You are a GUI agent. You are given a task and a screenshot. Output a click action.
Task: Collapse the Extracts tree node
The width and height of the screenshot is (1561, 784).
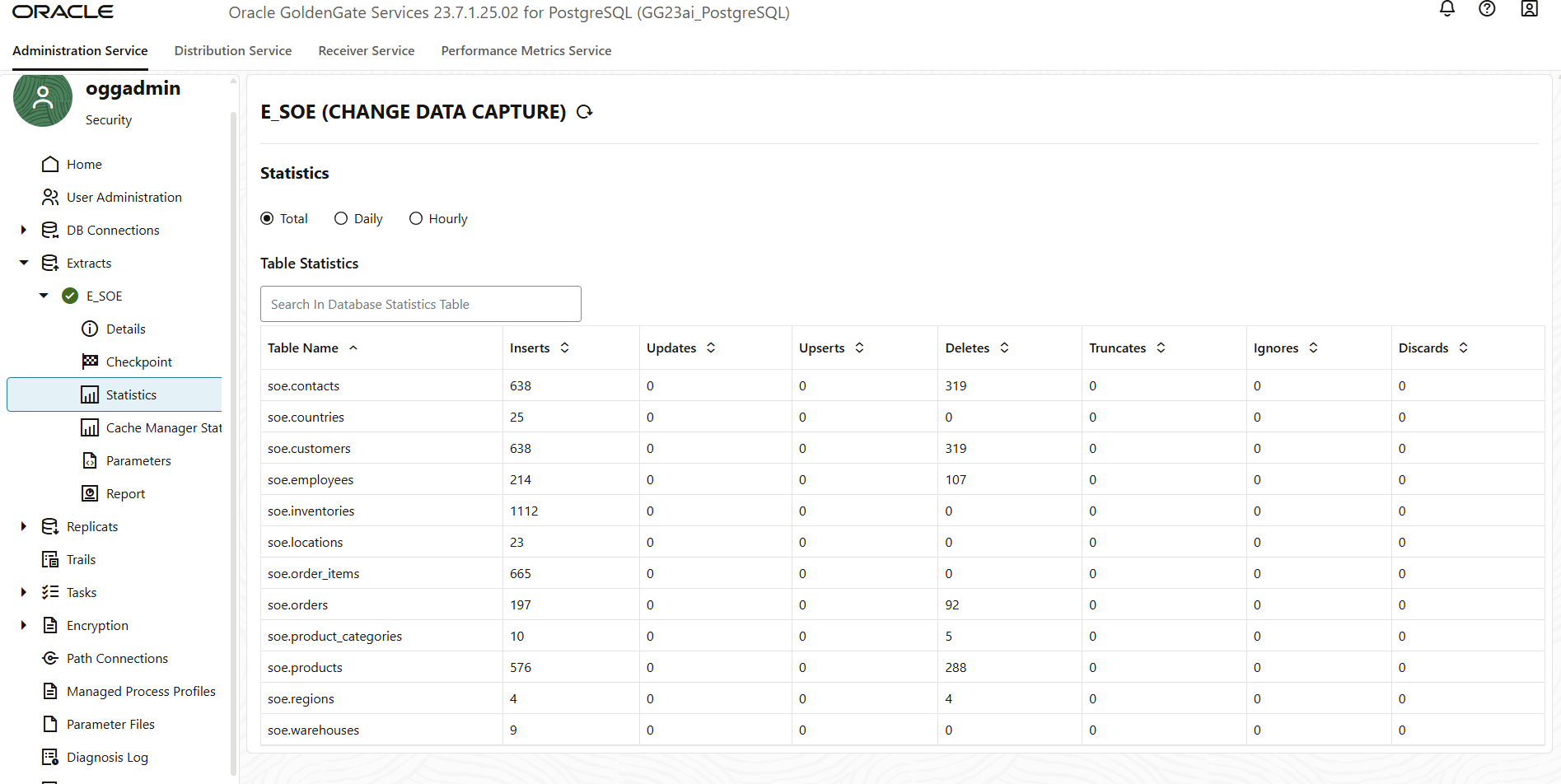[x=24, y=264]
